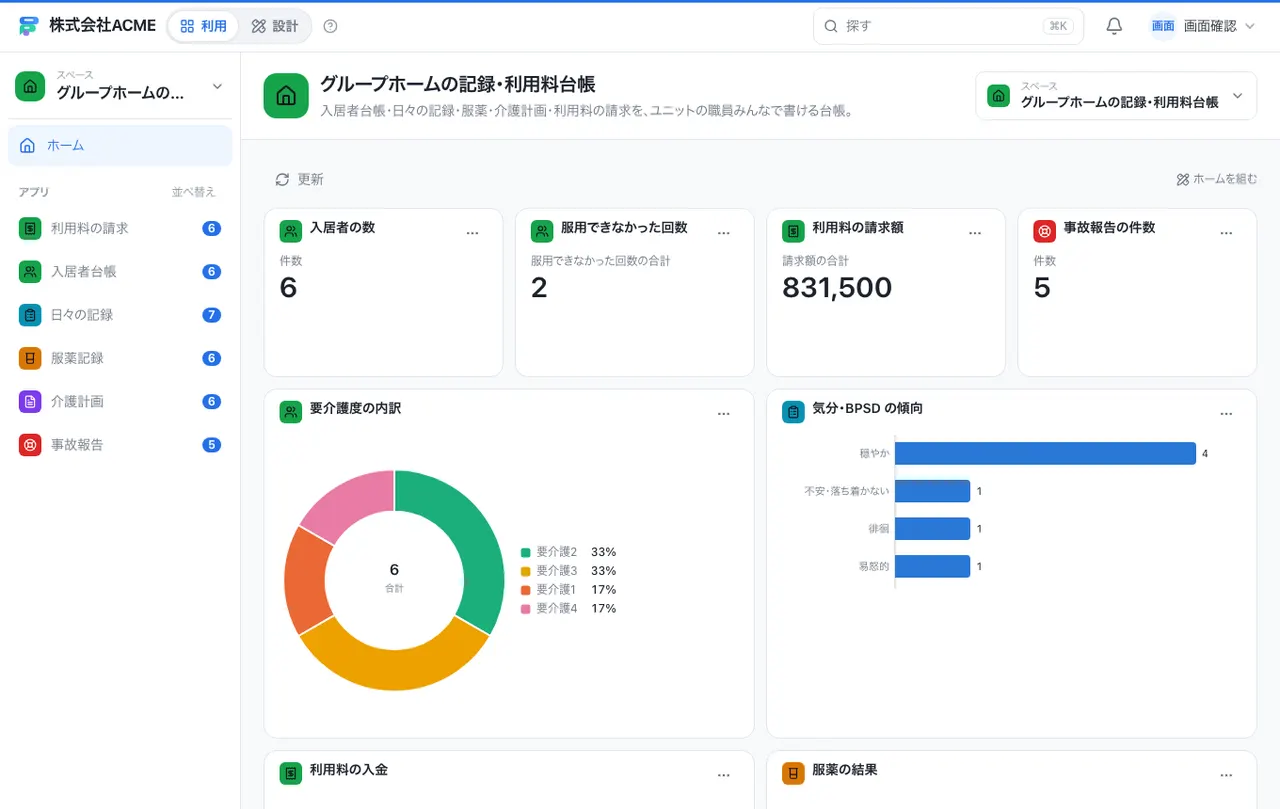Open 日々の記録 app icon in sidebar
Image resolution: width=1280 pixels, height=809 pixels.
(30, 314)
